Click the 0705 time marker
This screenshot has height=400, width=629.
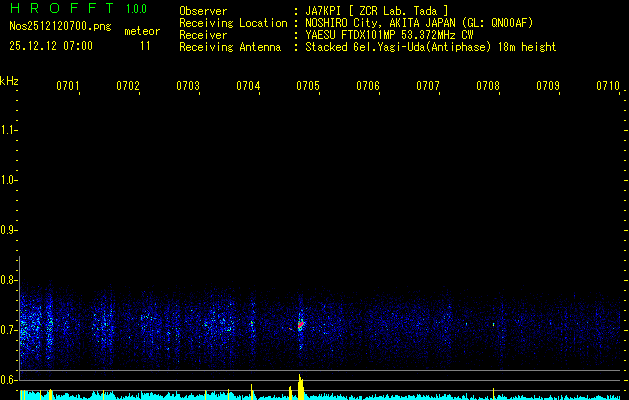point(308,87)
